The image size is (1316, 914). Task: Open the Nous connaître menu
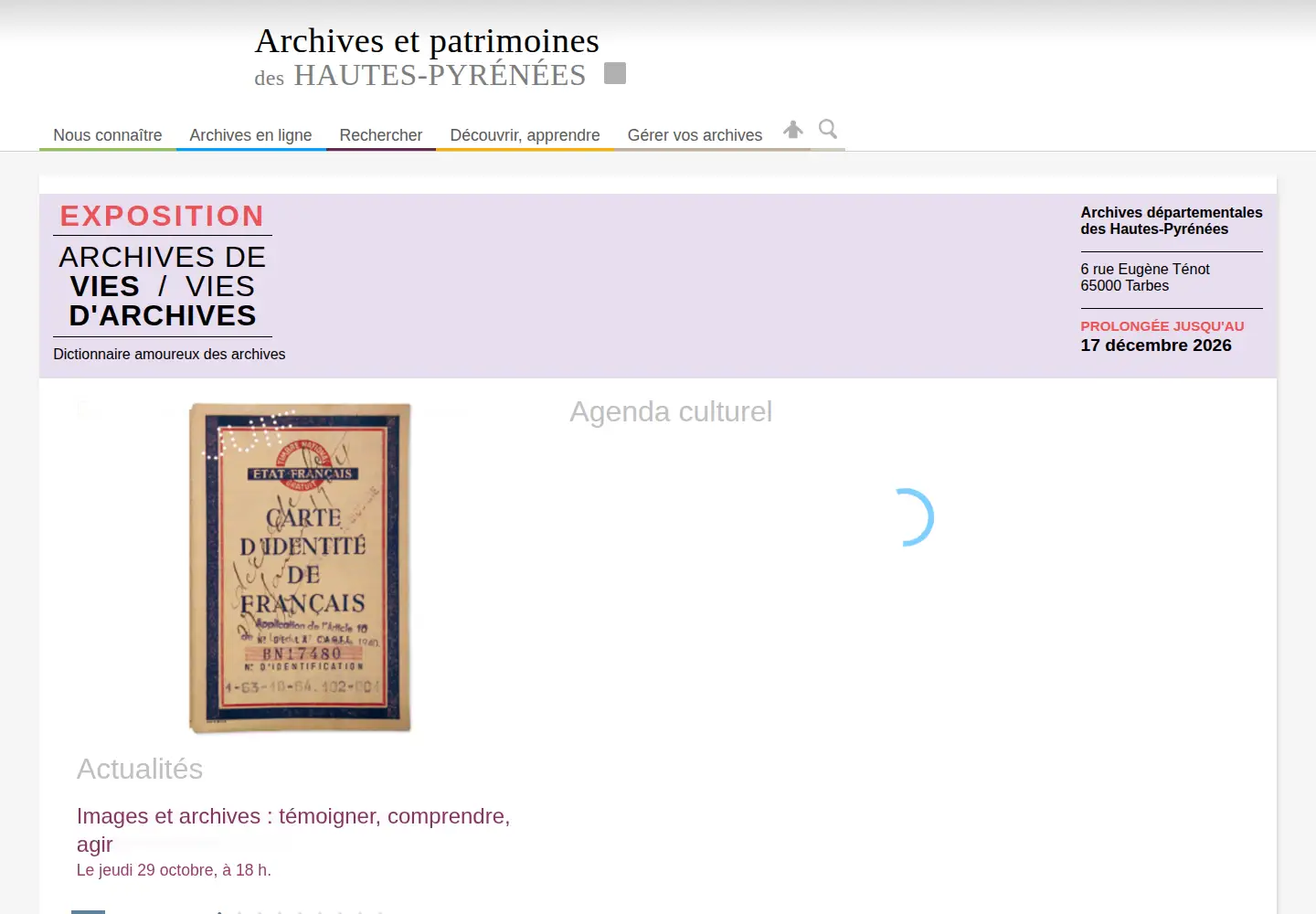pos(108,135)
